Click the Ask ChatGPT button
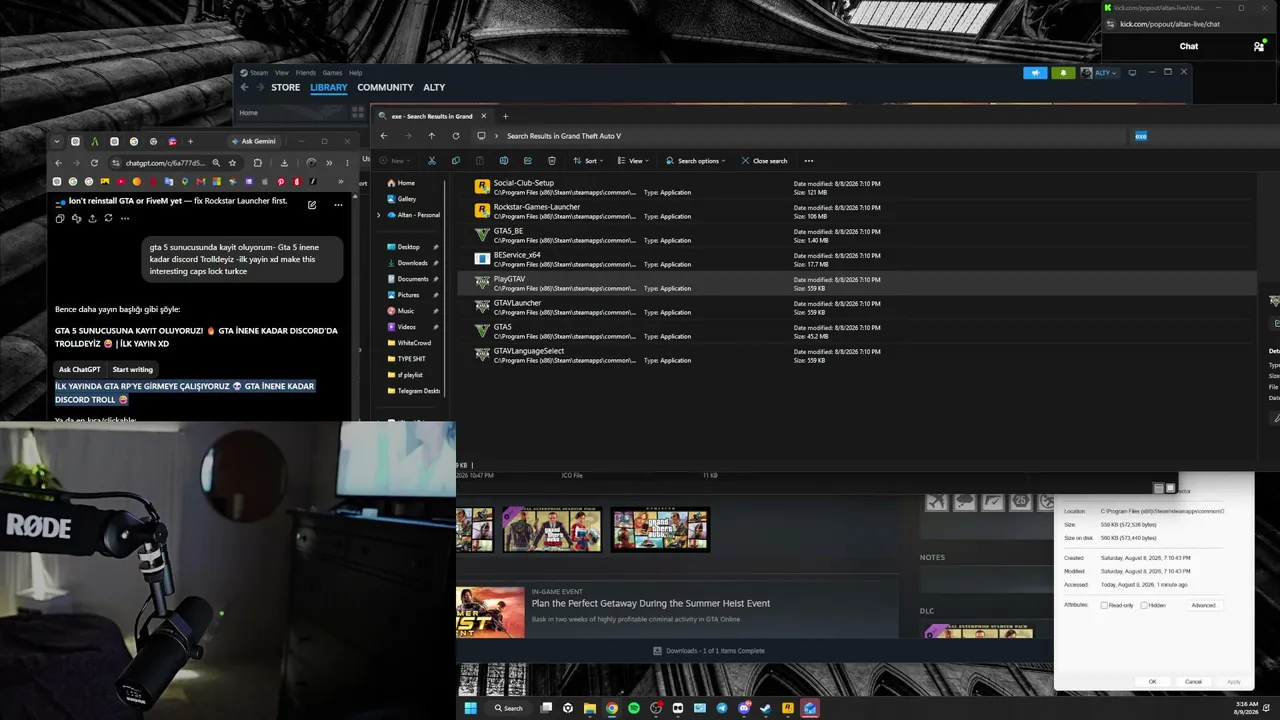This screenshot has height=720, width=1280. (x=79, y=370)
